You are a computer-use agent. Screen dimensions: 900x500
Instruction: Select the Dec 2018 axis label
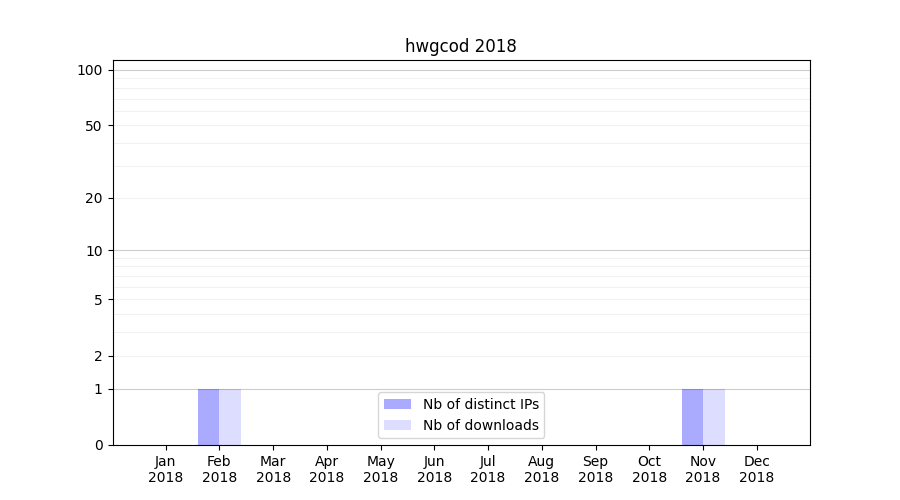coord(756,469)
